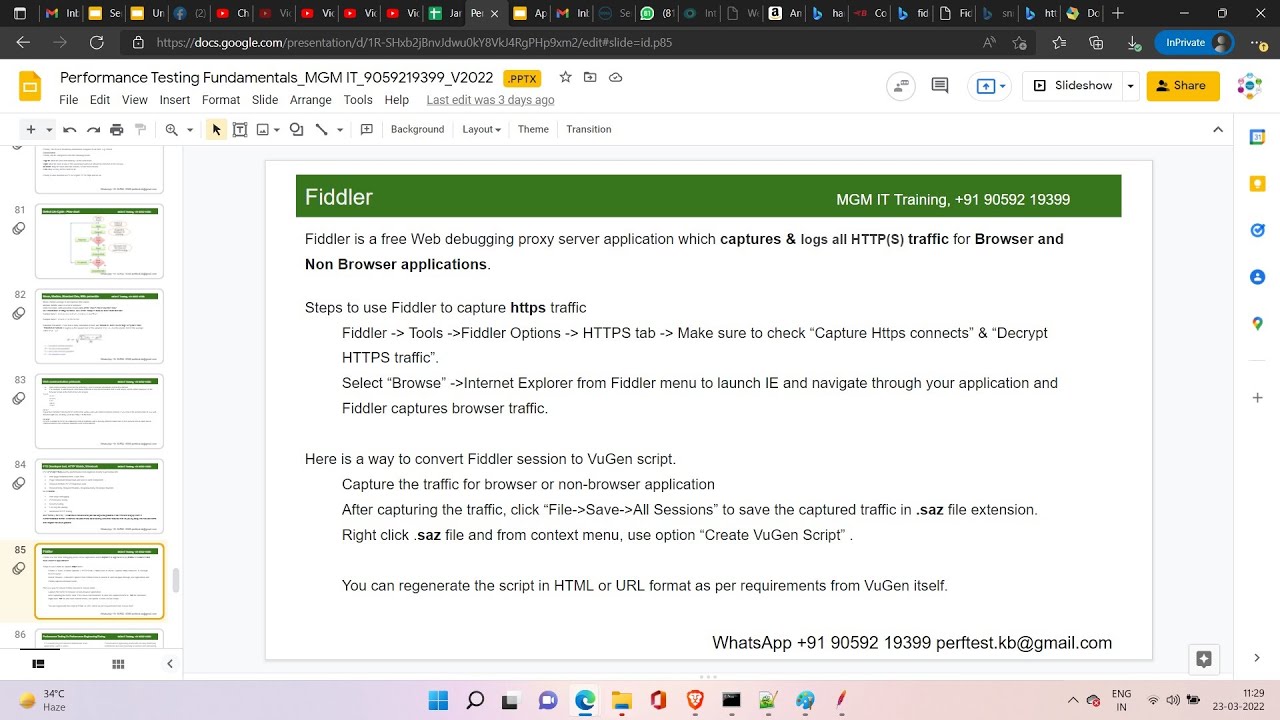Open the Insert menu

coord(174,100)
